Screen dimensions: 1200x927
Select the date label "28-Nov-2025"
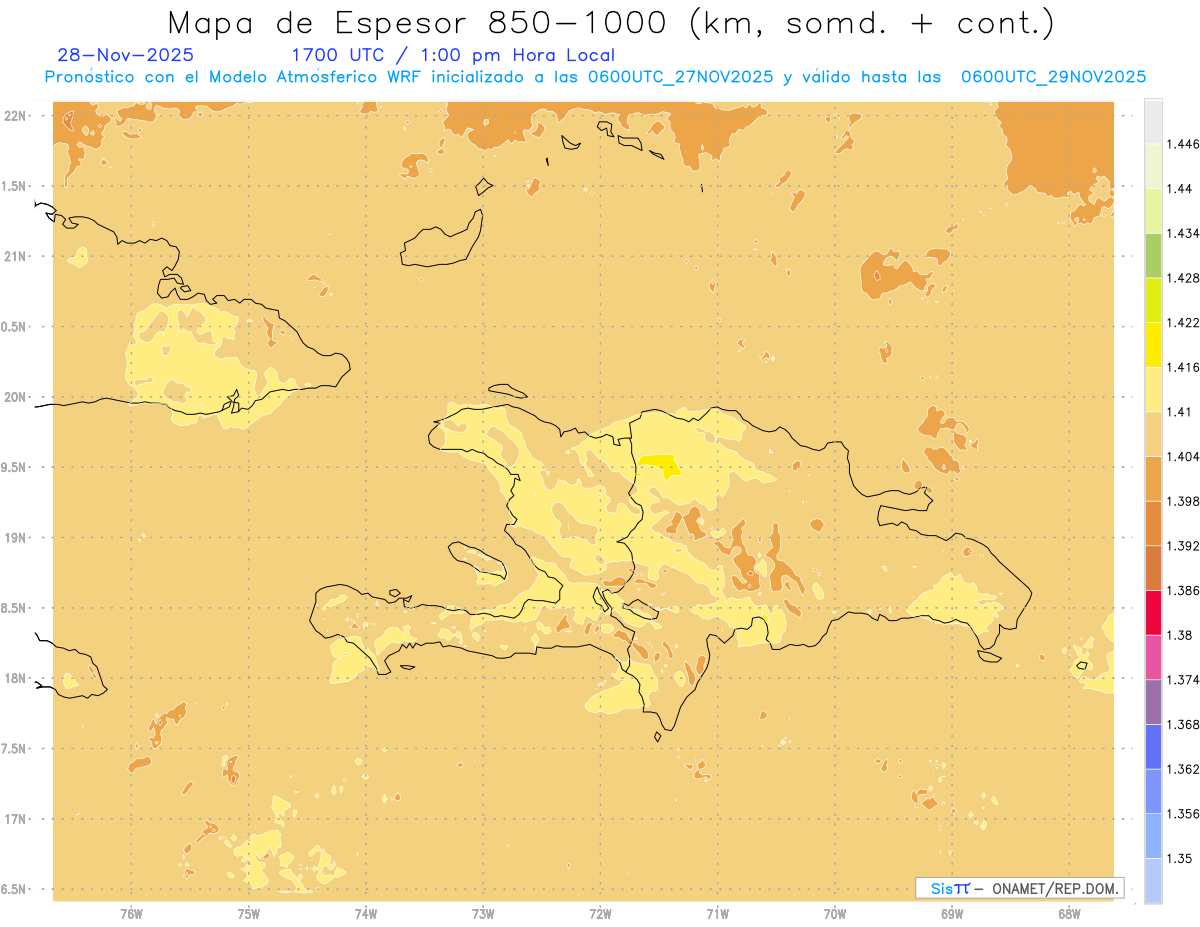pos(126,55)
